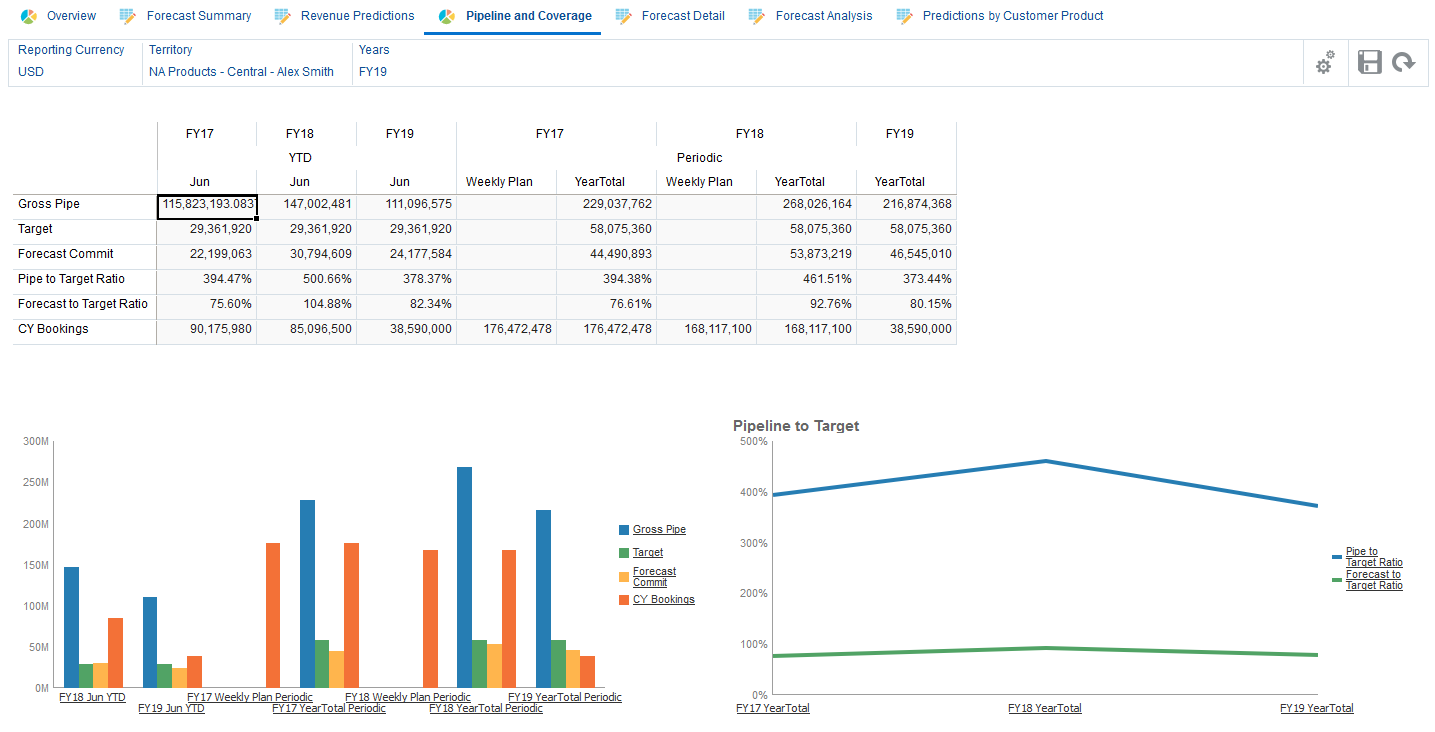This screenshot has height=732, width=1435.
Task: Click the FY18 YearTotal axis link
Action: tap(1044, 709)
